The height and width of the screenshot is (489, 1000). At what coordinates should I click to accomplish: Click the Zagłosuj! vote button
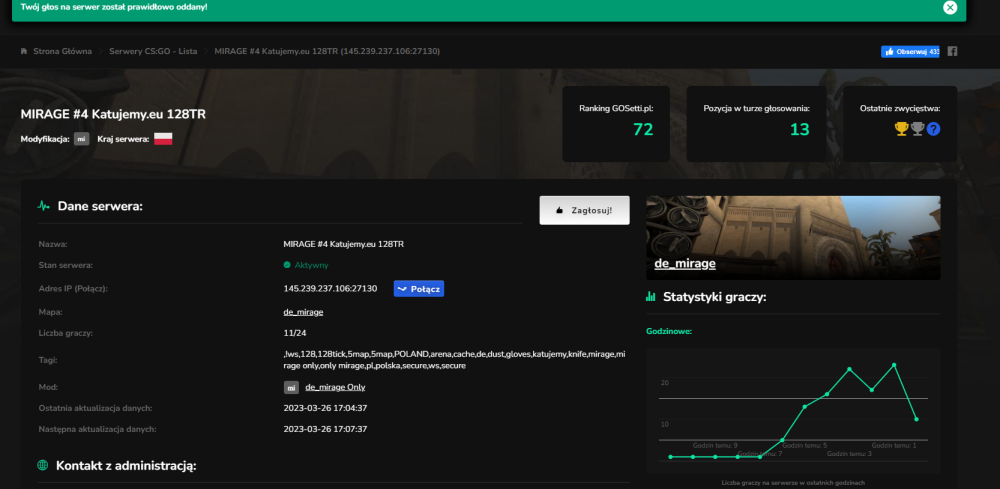coord(584,210)
